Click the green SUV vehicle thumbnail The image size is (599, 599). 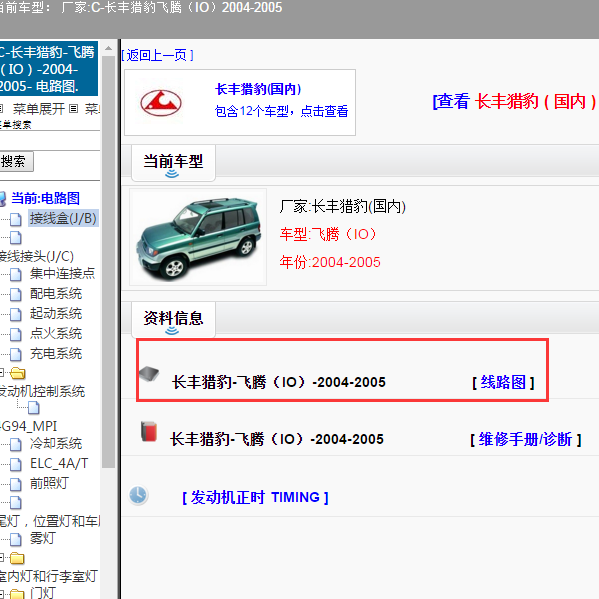point(198,237)
